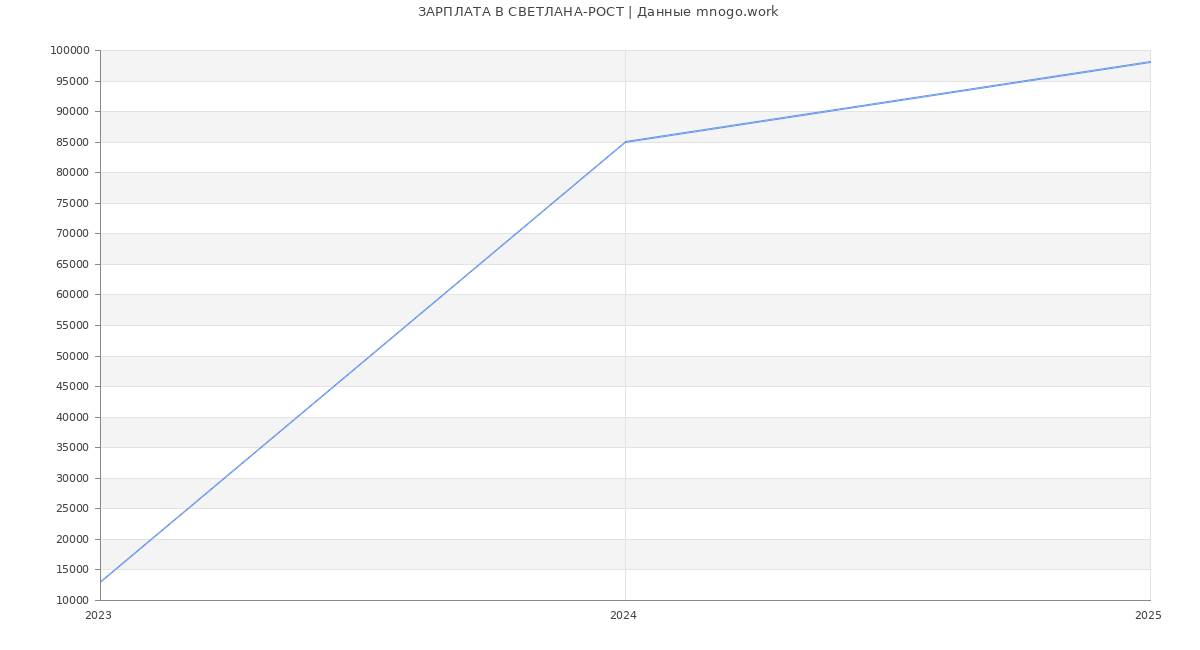The height and width of the screenshot is (650, 1200).
Task: Click the 2025 x-axis label
Action: [1148, 616]
